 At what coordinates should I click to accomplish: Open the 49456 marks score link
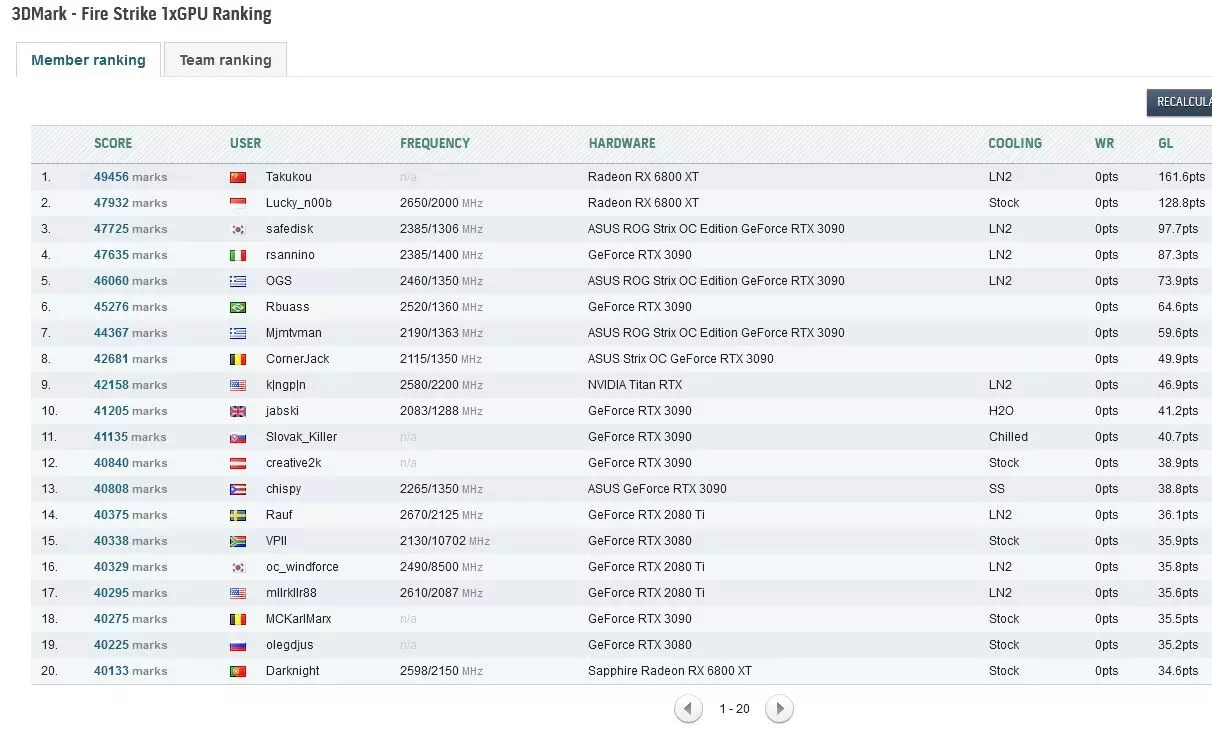130,177
